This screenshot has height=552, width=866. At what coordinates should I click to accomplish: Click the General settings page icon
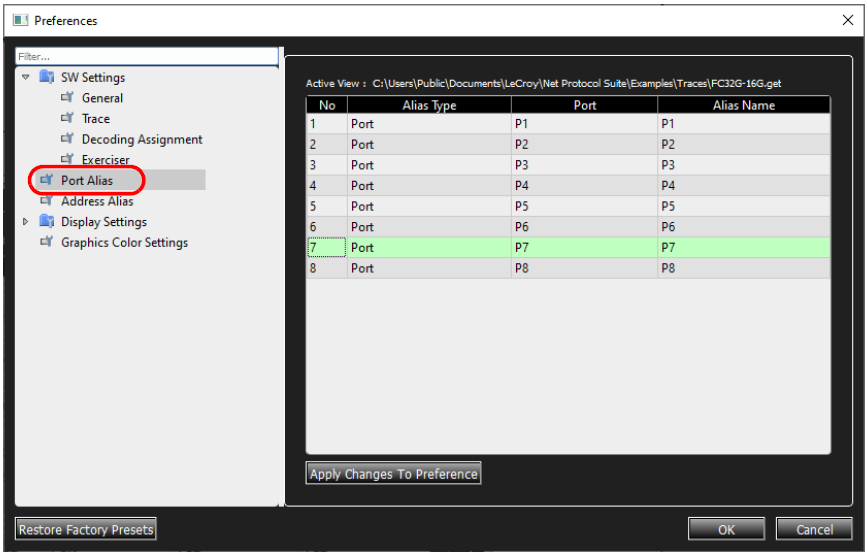pos(67,97)
